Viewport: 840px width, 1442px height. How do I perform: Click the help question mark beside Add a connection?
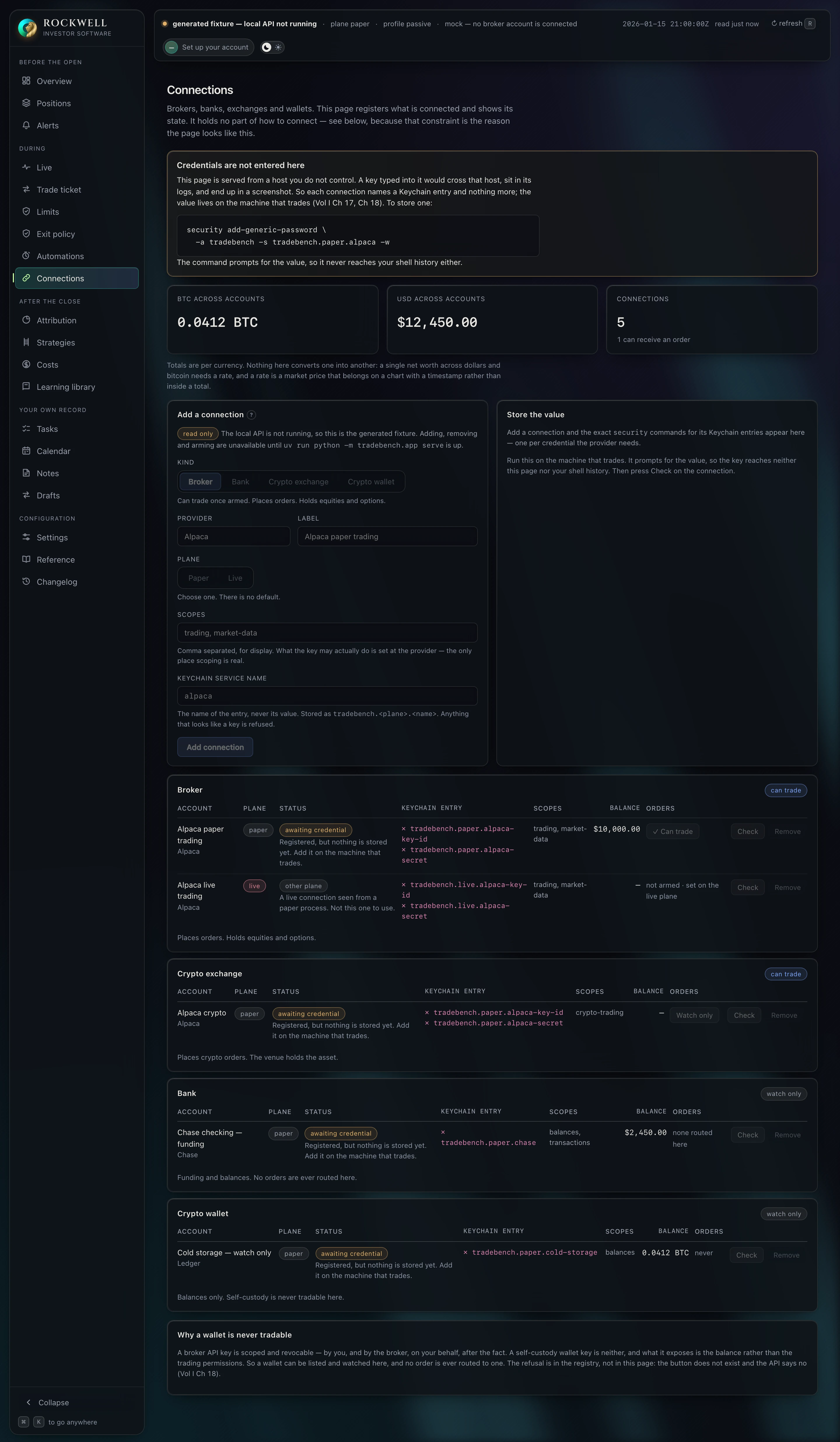click(x=252, y=415)
